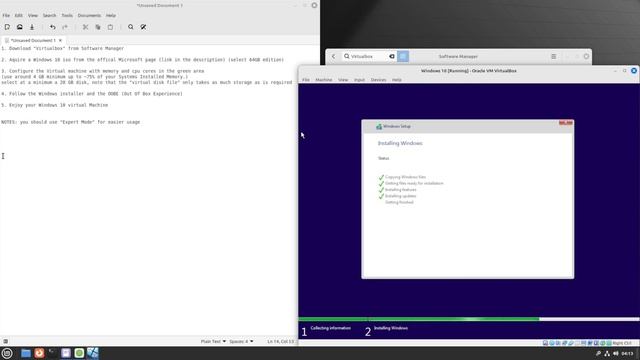
Task: Click the Save document icon in text editor toolbar
Action: pyautogui.click(x=32, y=27)
